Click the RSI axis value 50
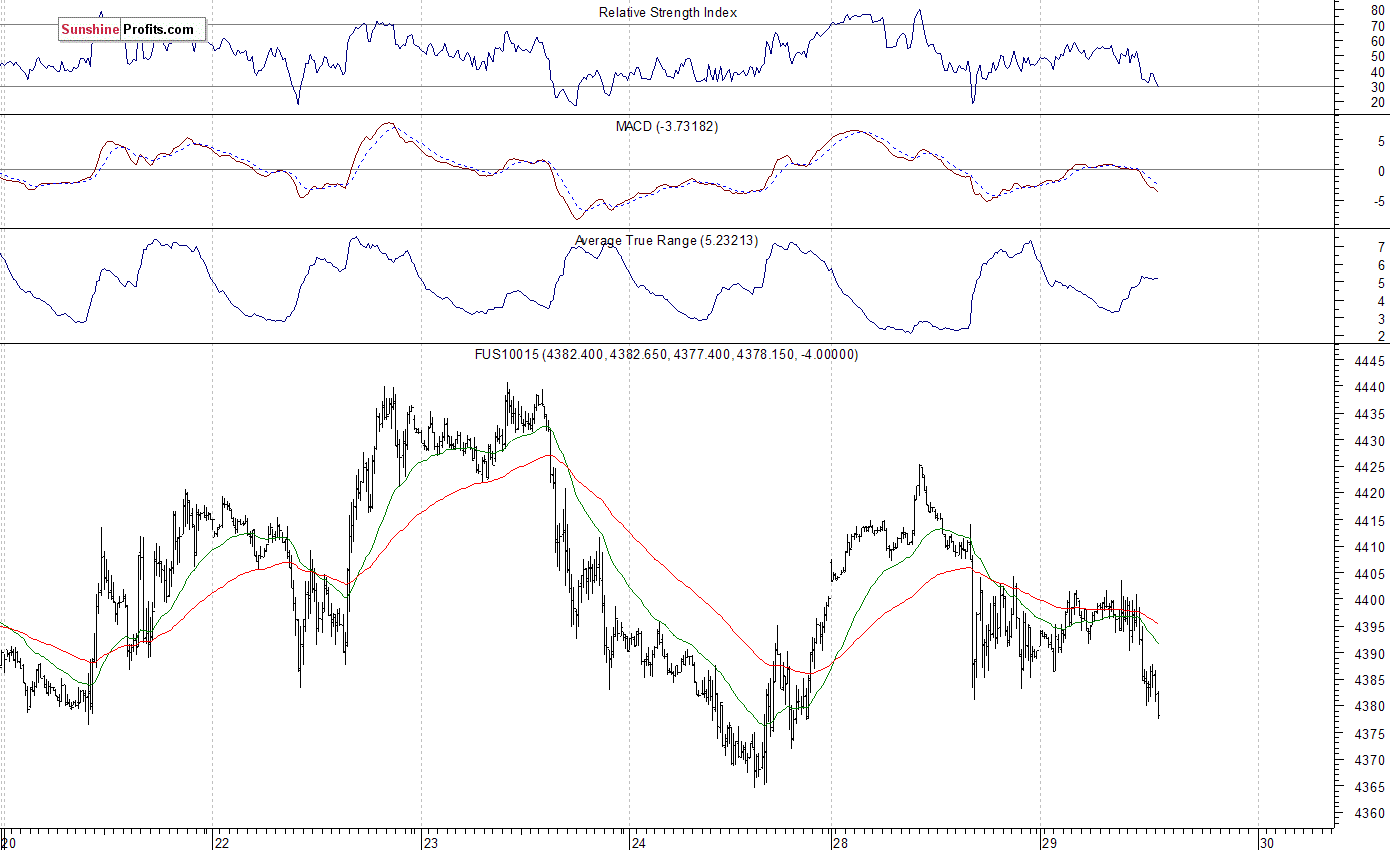 (1377, 56)
